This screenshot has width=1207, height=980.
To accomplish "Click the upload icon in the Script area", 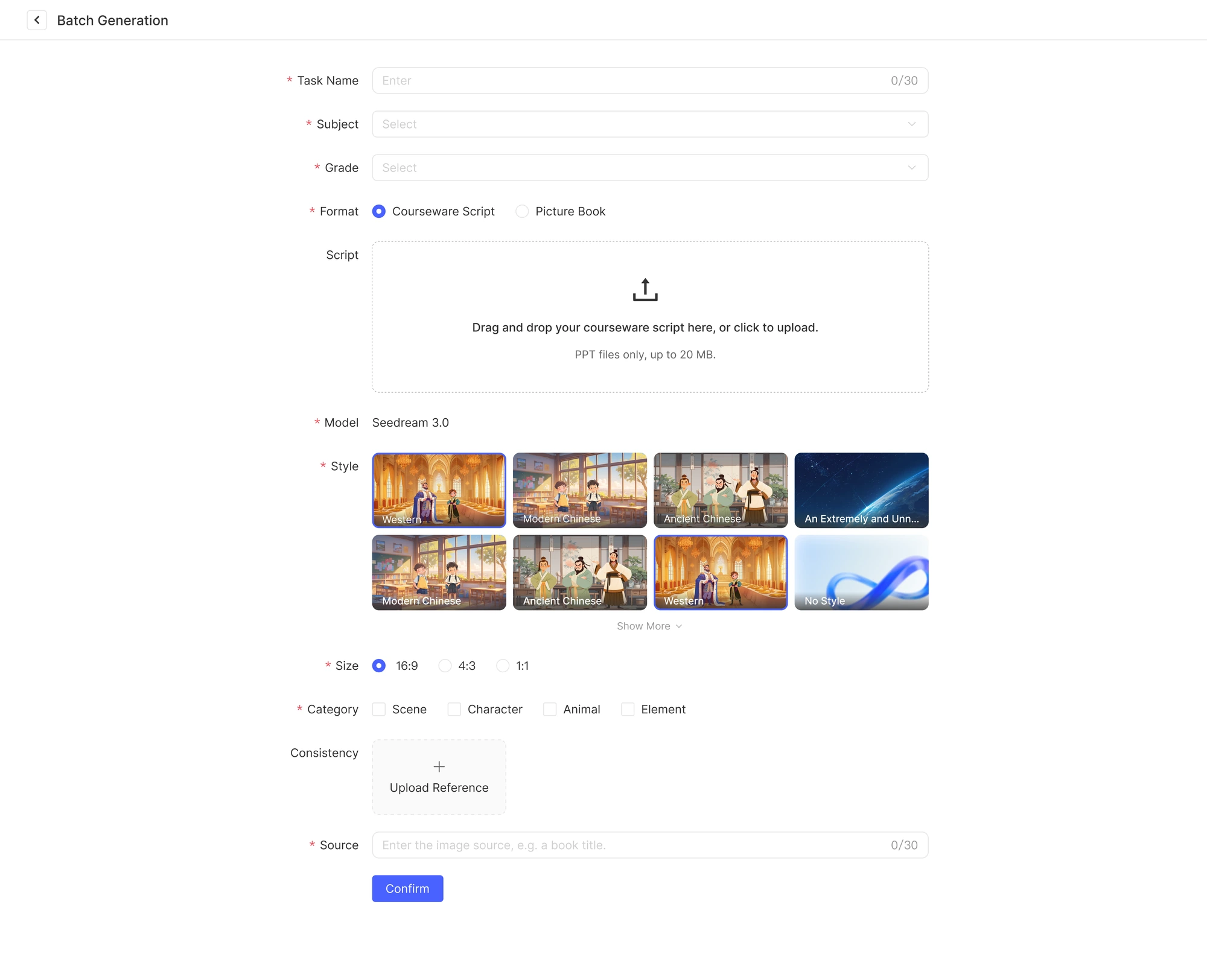I will click(645, 290).
